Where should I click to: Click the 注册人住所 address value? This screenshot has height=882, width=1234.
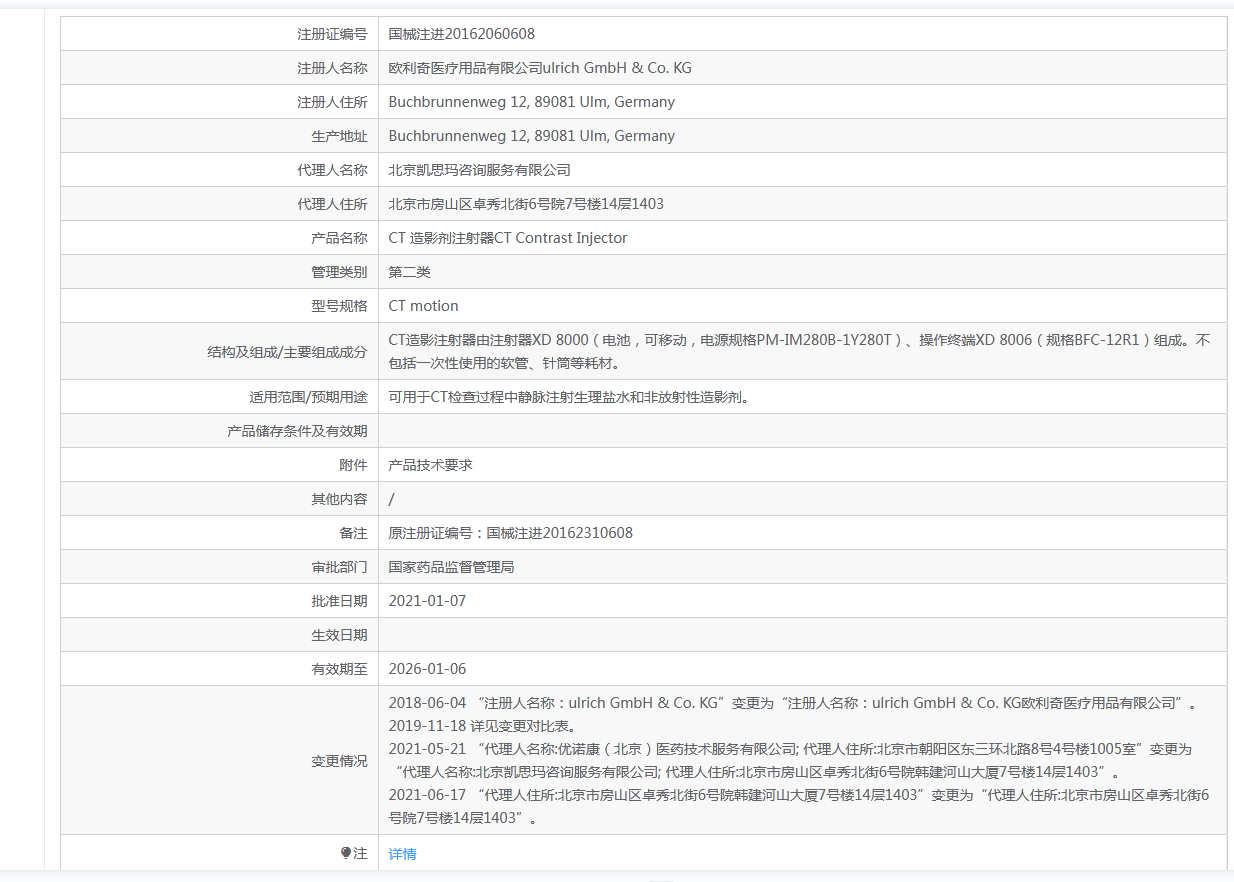coord(531,102)
